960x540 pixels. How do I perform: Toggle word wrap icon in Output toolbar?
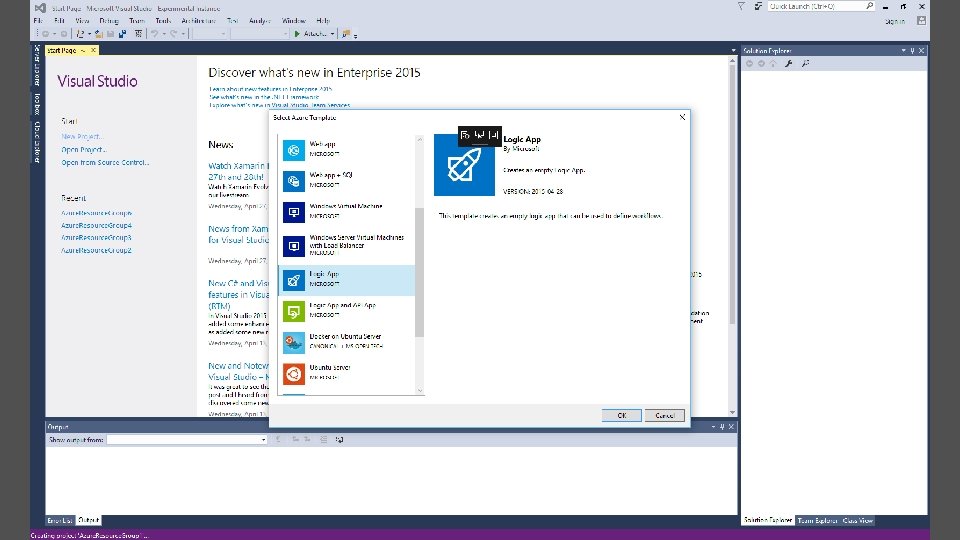click(339, 440)
